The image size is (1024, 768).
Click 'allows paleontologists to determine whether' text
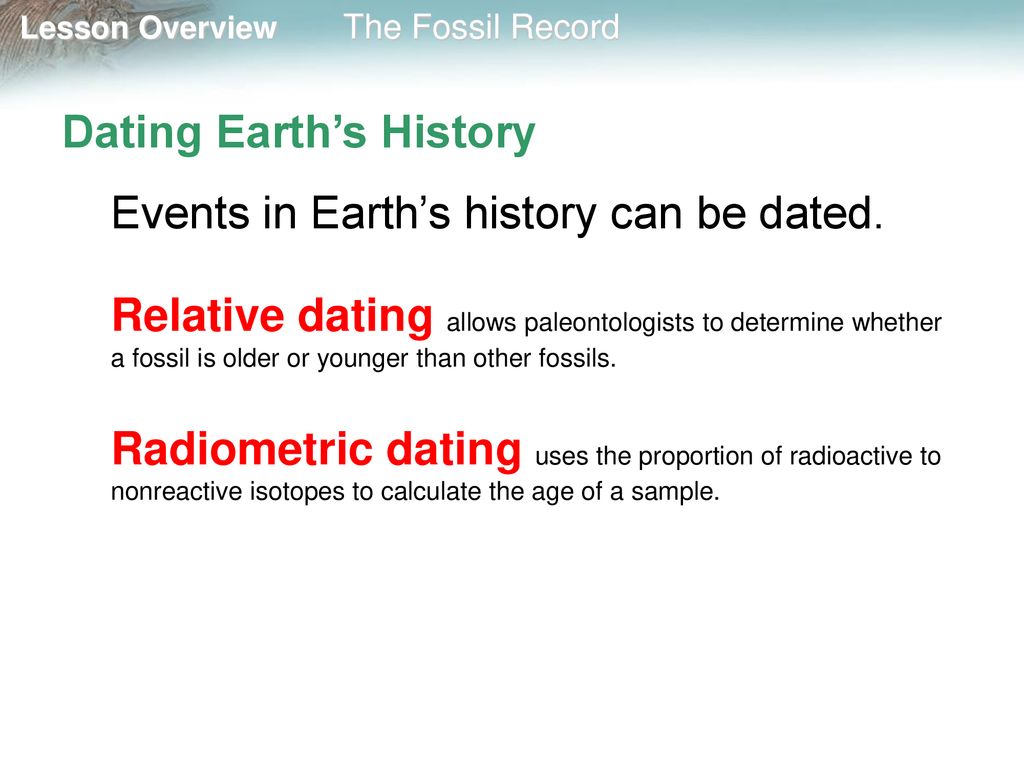click(x=694, y=323)
